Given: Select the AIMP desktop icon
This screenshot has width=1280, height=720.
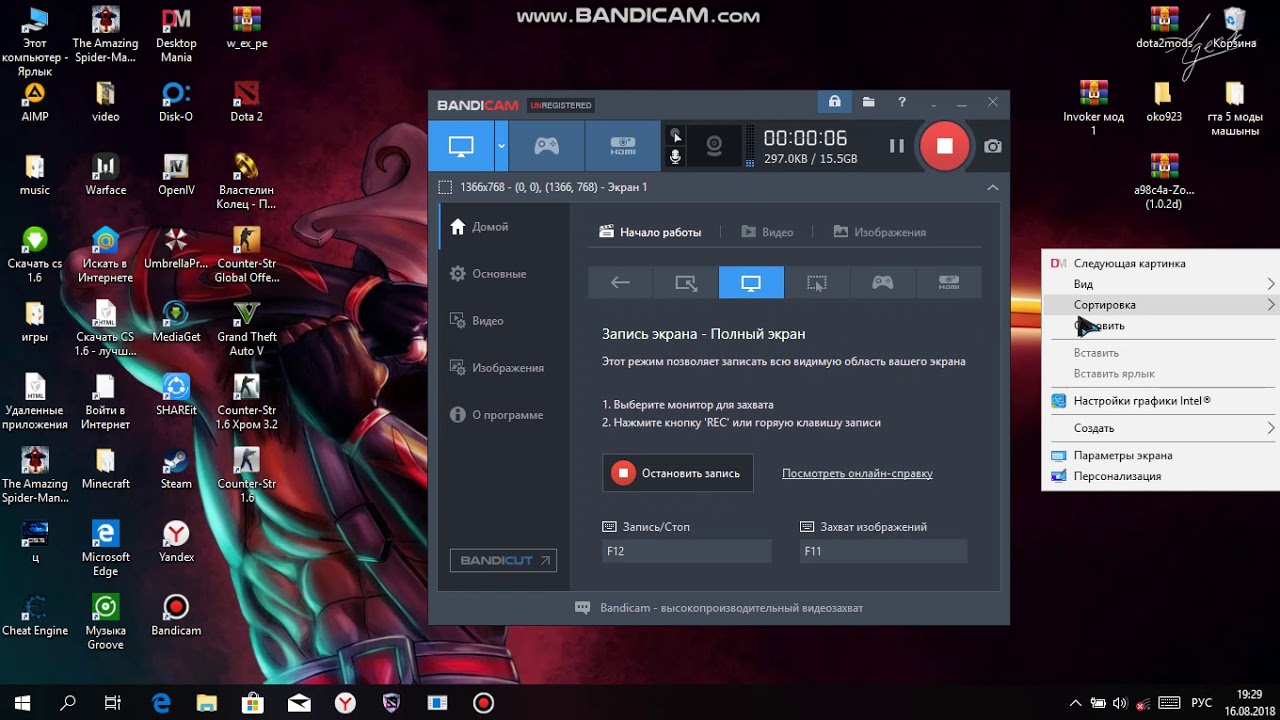Looking at the screenshot, I should [x=35, y=102].
